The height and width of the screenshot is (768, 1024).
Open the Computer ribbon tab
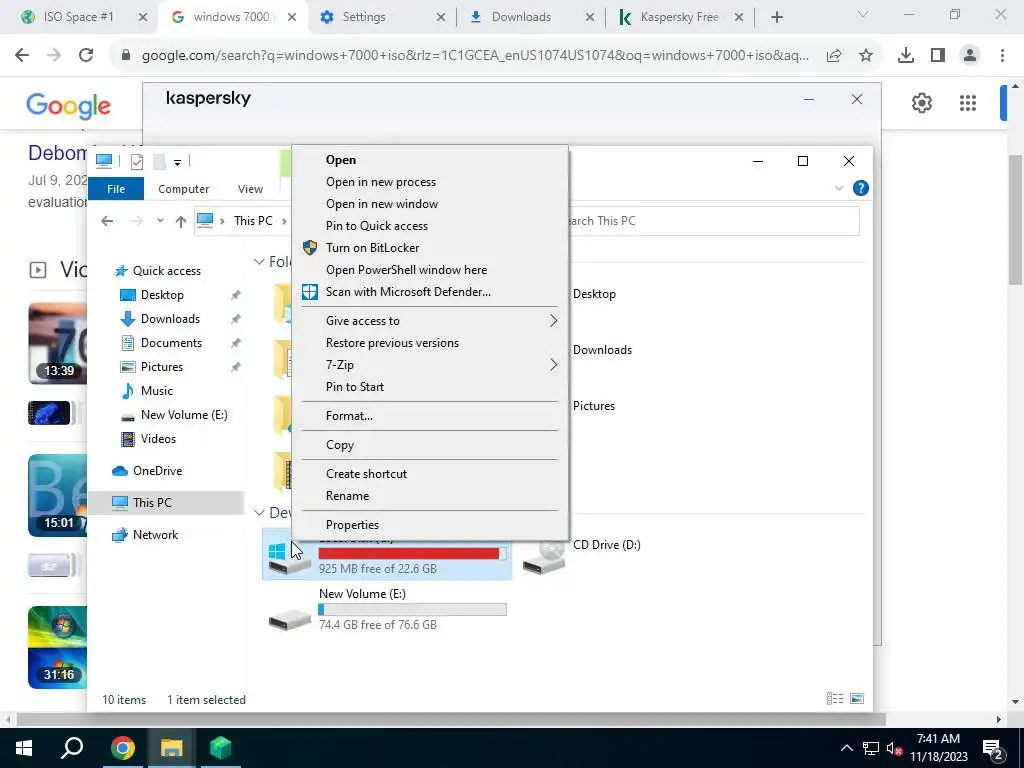click(x=184, y=189)
